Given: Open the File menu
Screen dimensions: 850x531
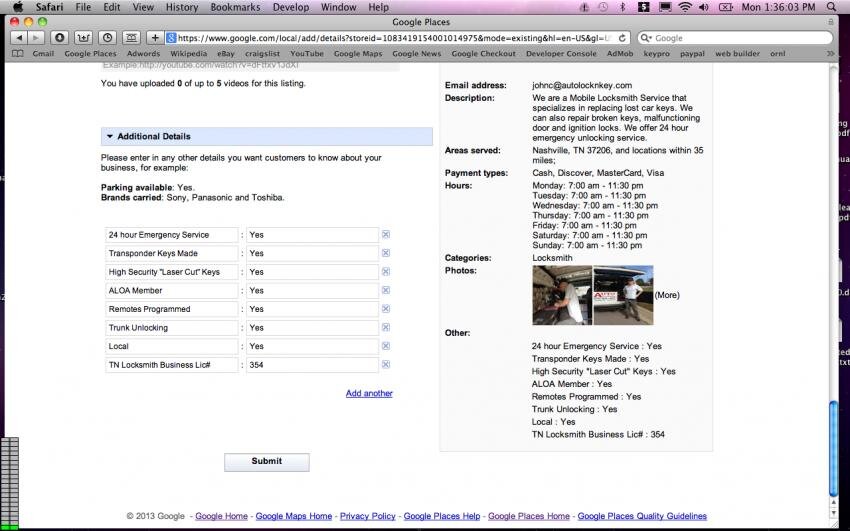Looking at the screenshot, I should (83, 7).
